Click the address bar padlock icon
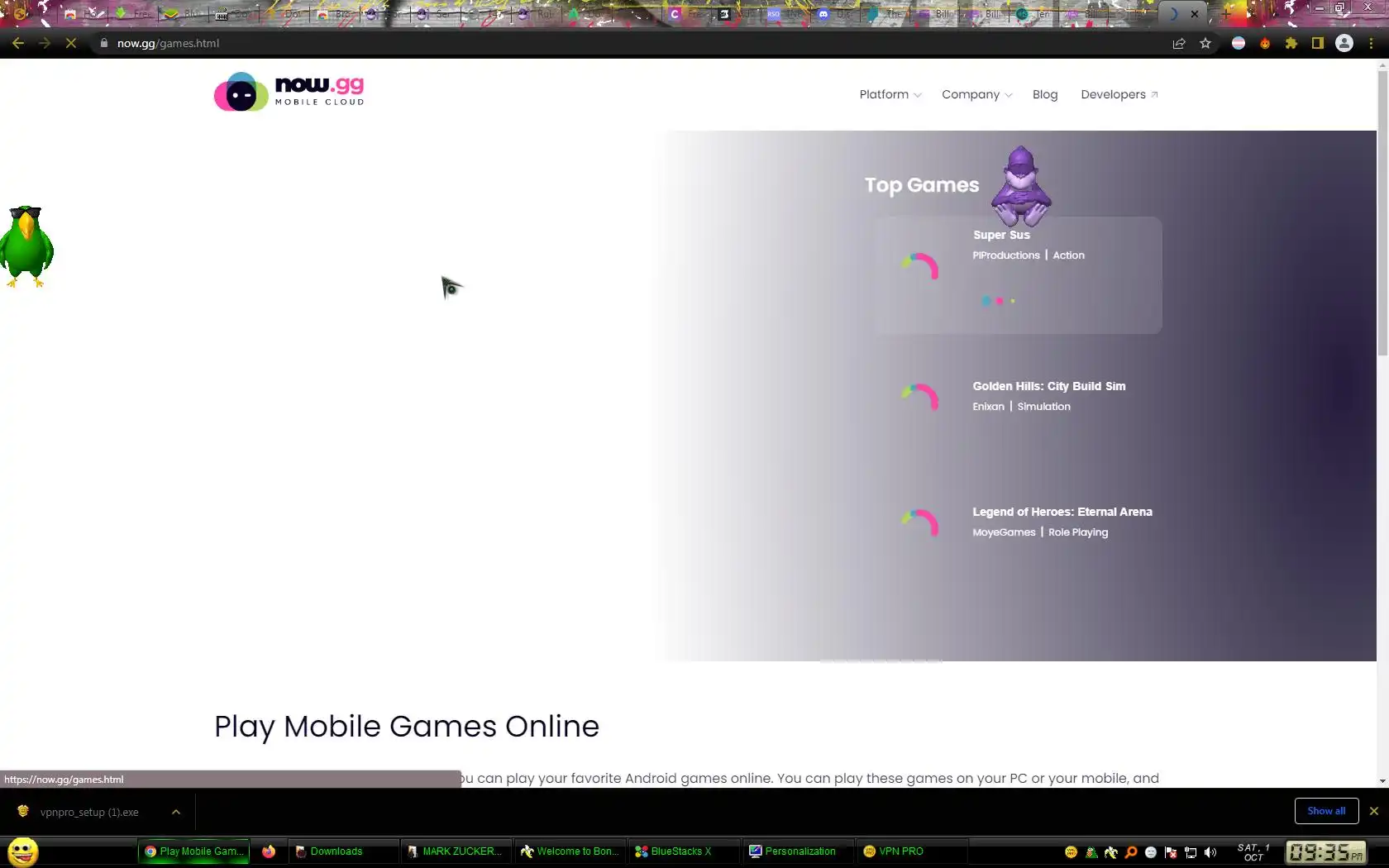 pyautogui.click(x=104, y=43)
